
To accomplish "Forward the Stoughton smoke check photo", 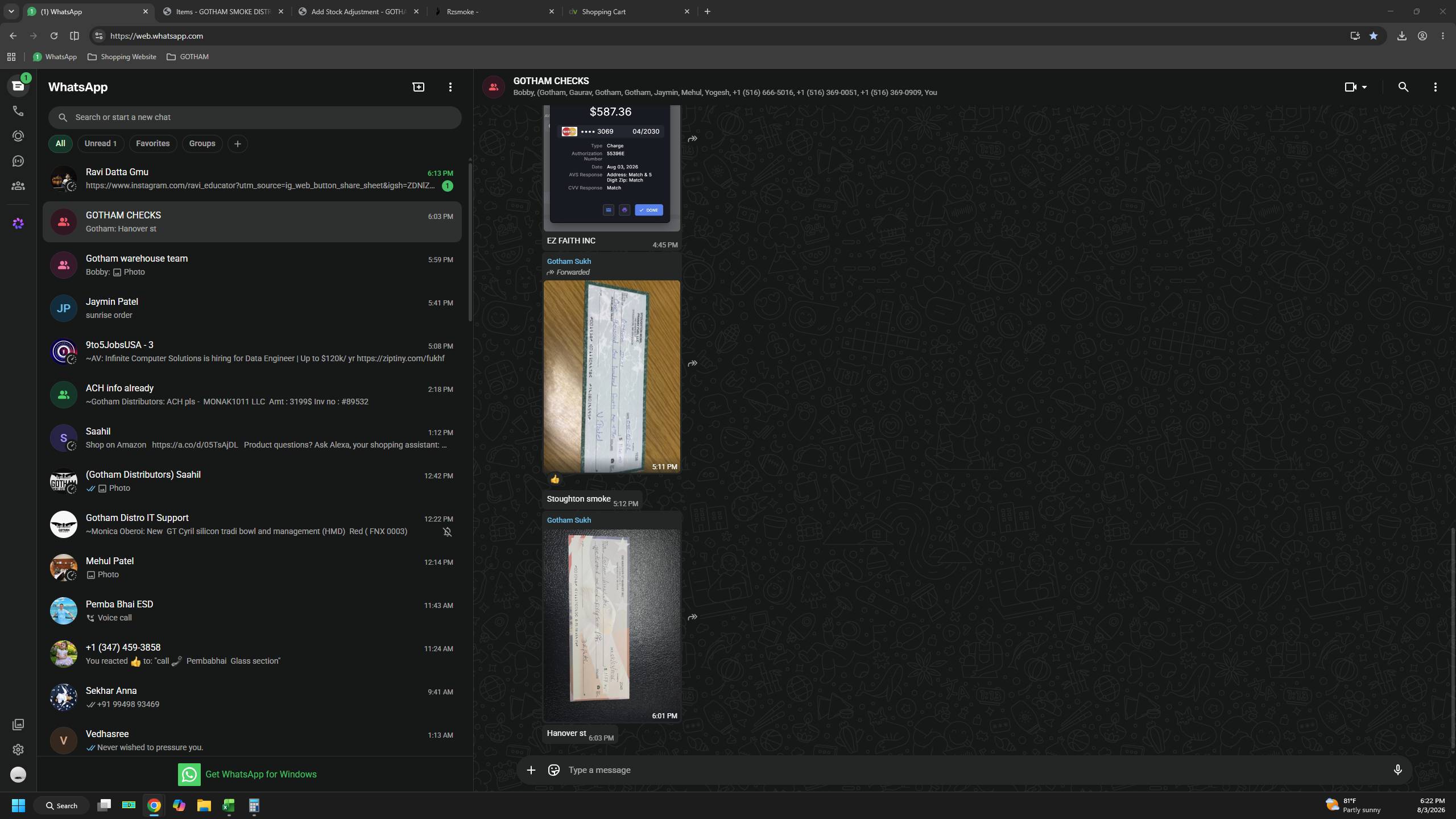I will (x=692, y=363).
